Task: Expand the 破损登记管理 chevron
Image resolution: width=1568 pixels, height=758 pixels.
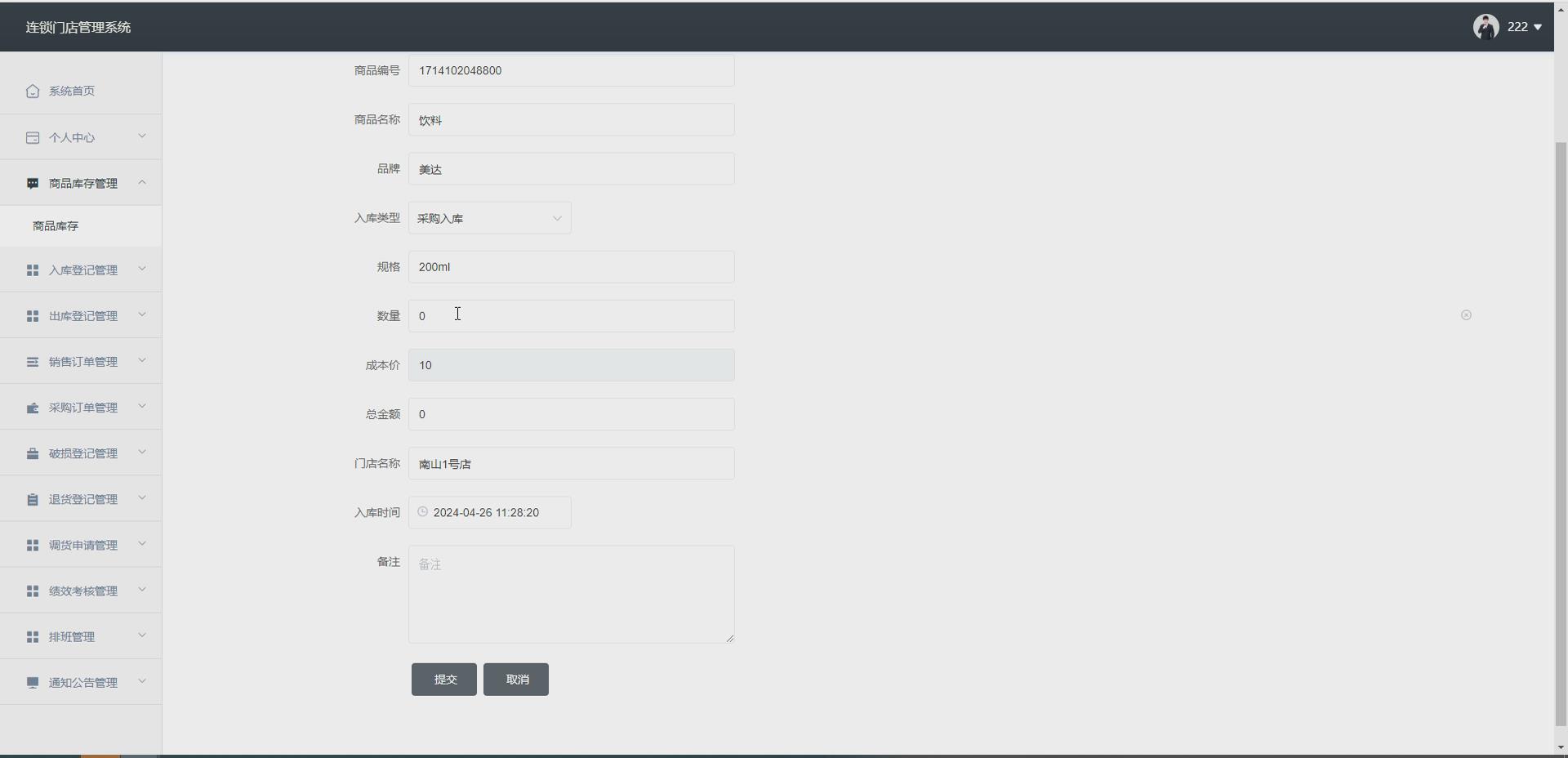Action: (142, 452)
